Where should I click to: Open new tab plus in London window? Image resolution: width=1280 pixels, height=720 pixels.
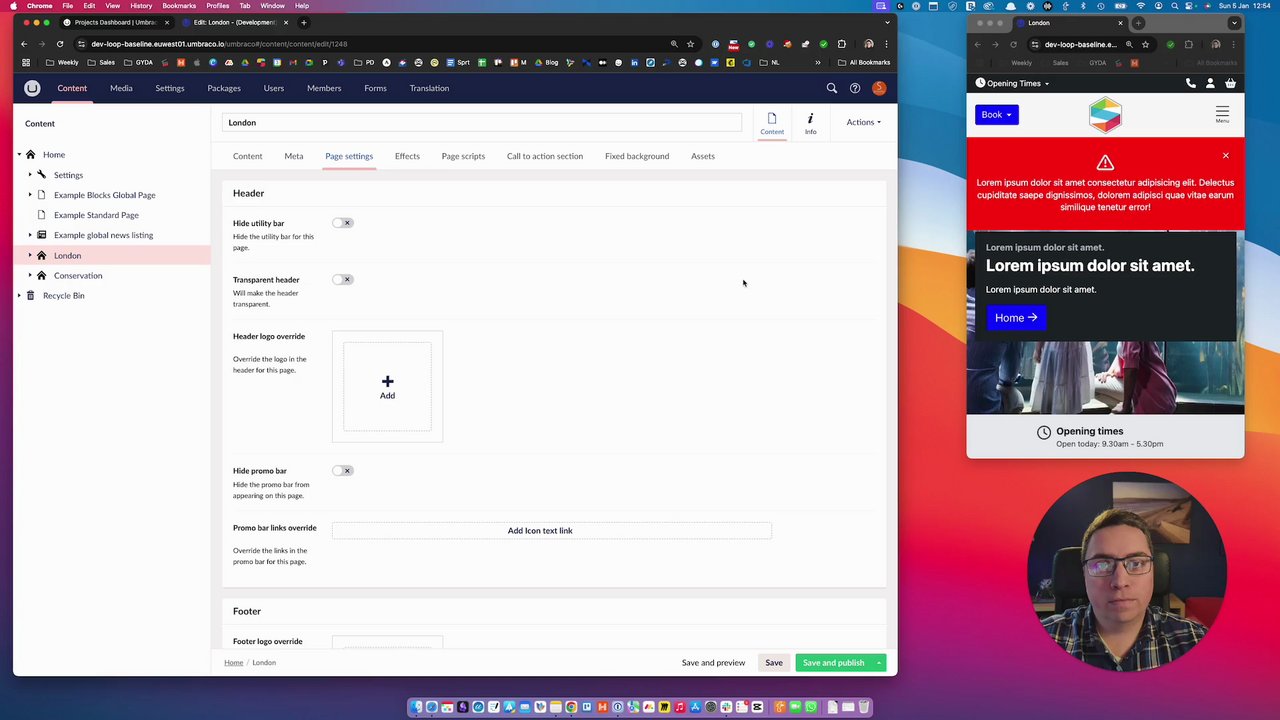coord(1138,23)
